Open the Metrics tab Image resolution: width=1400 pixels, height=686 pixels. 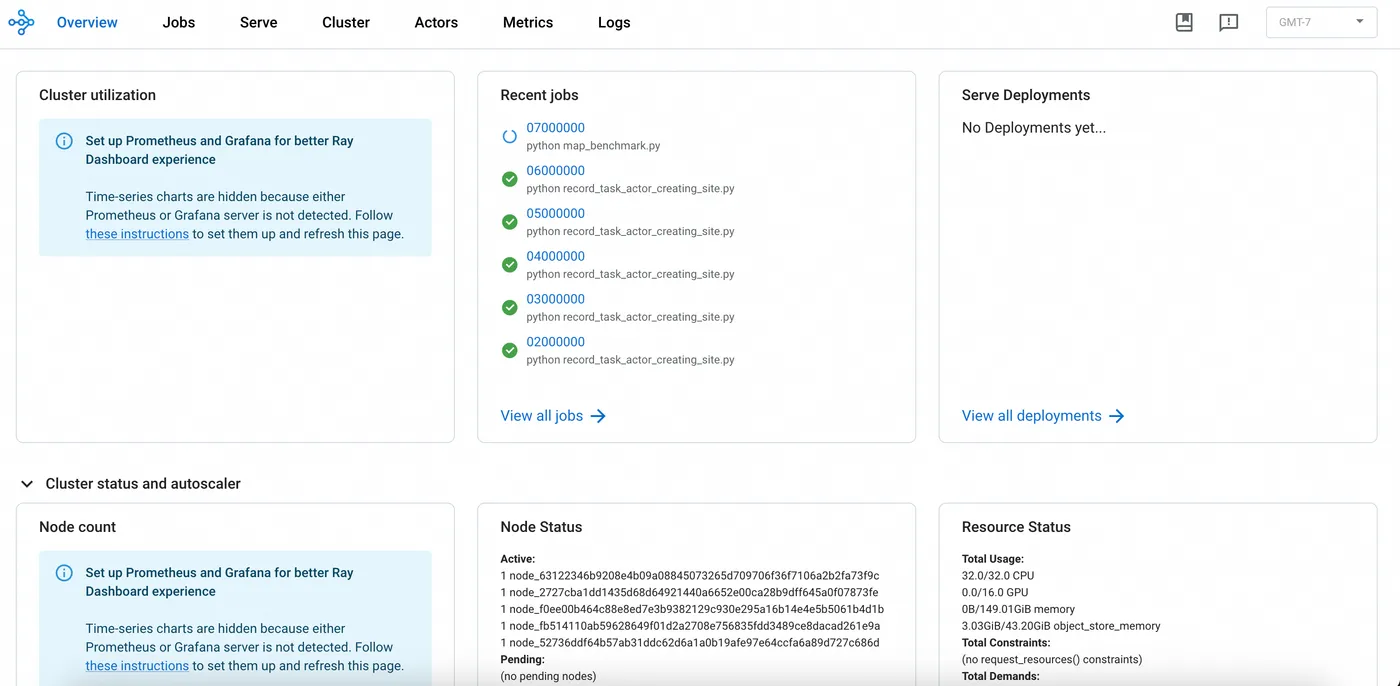(528, 22)
